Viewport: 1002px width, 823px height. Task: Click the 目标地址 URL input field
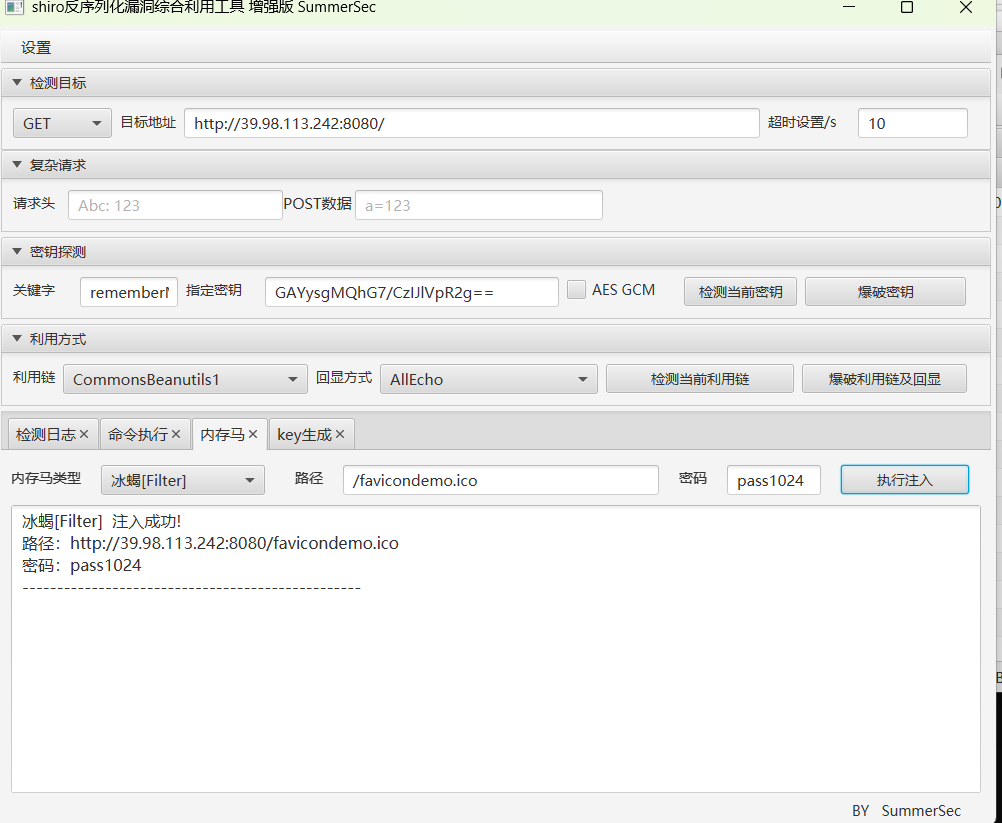coord(470,122)
